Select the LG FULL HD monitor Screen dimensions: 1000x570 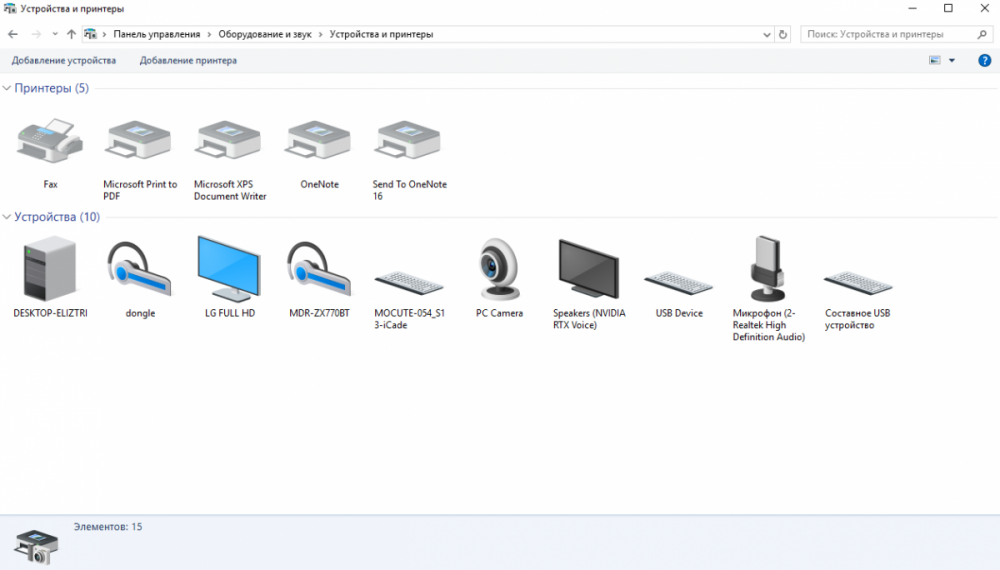[230, 270]
